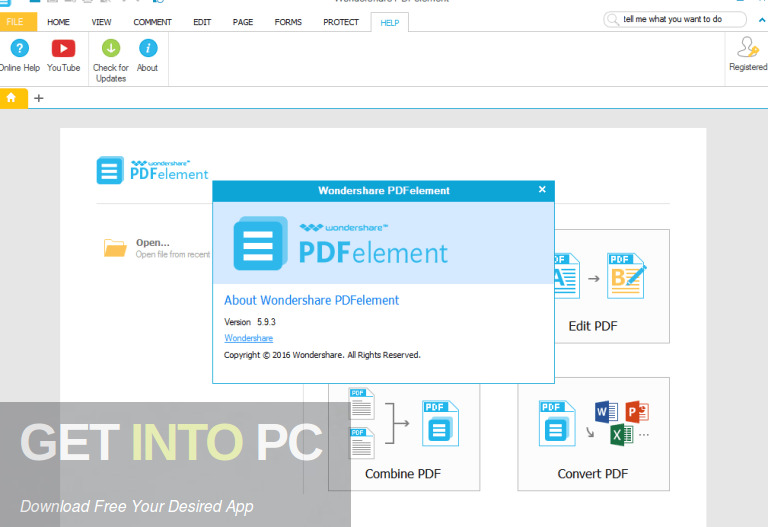Go to the Home tab icon
Image resolution: width=768 pixels, height=527 pixels.
click(x=11, y=98)
